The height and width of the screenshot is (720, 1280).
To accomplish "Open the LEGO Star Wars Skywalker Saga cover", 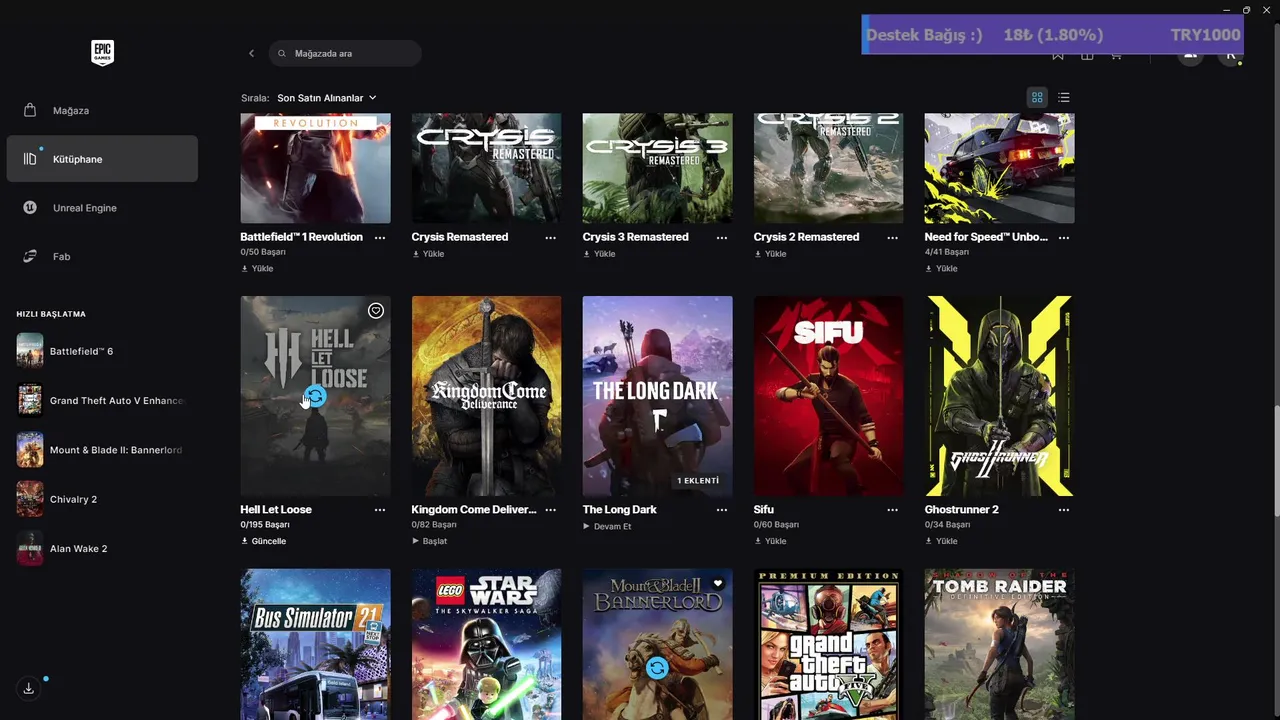I will [486, 644].
